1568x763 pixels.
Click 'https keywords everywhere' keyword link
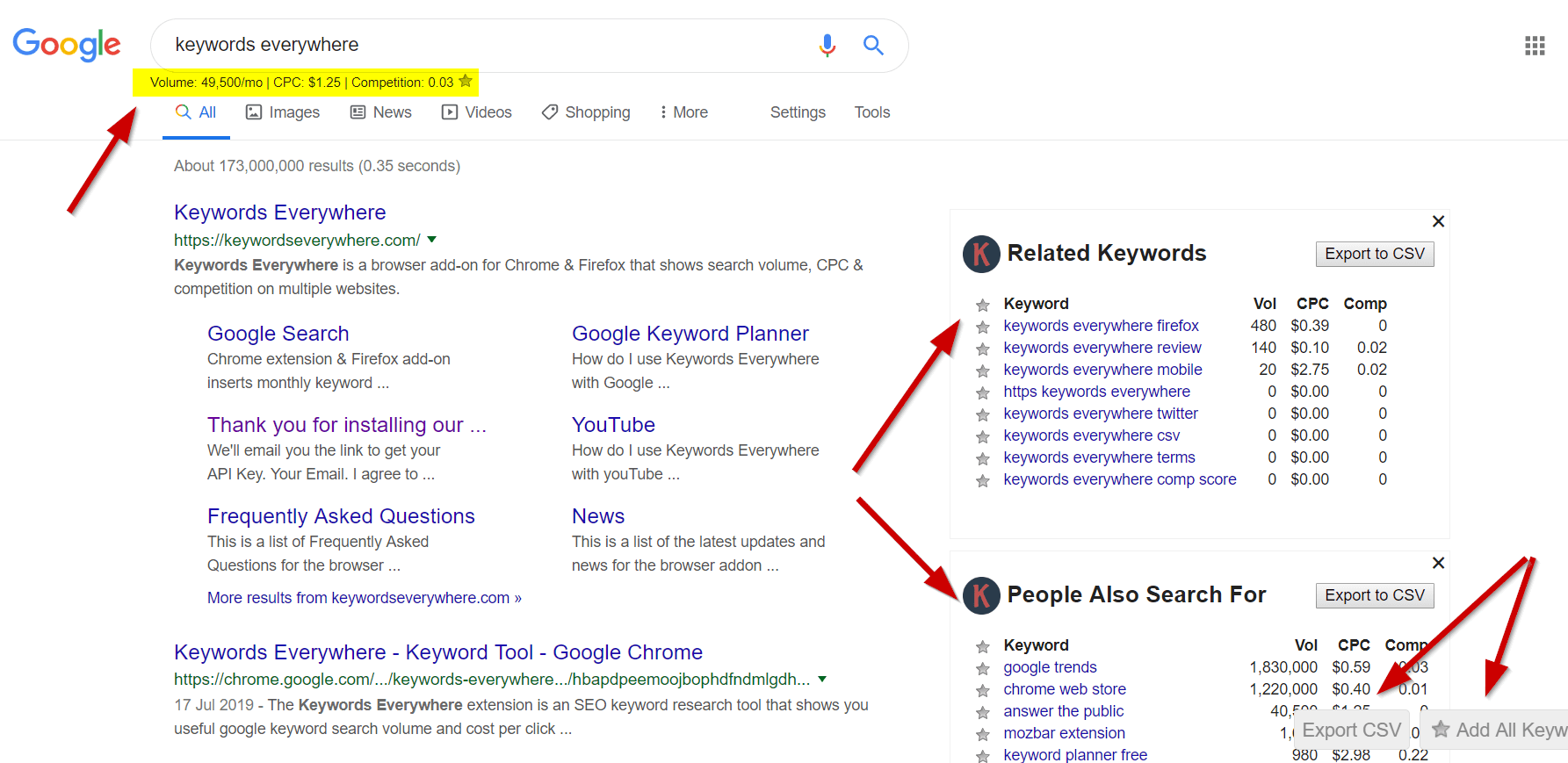[1096, 392]
